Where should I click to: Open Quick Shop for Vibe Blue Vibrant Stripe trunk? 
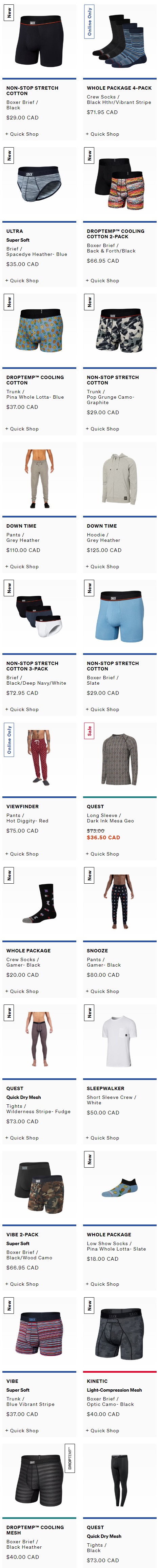point(22,1431)
